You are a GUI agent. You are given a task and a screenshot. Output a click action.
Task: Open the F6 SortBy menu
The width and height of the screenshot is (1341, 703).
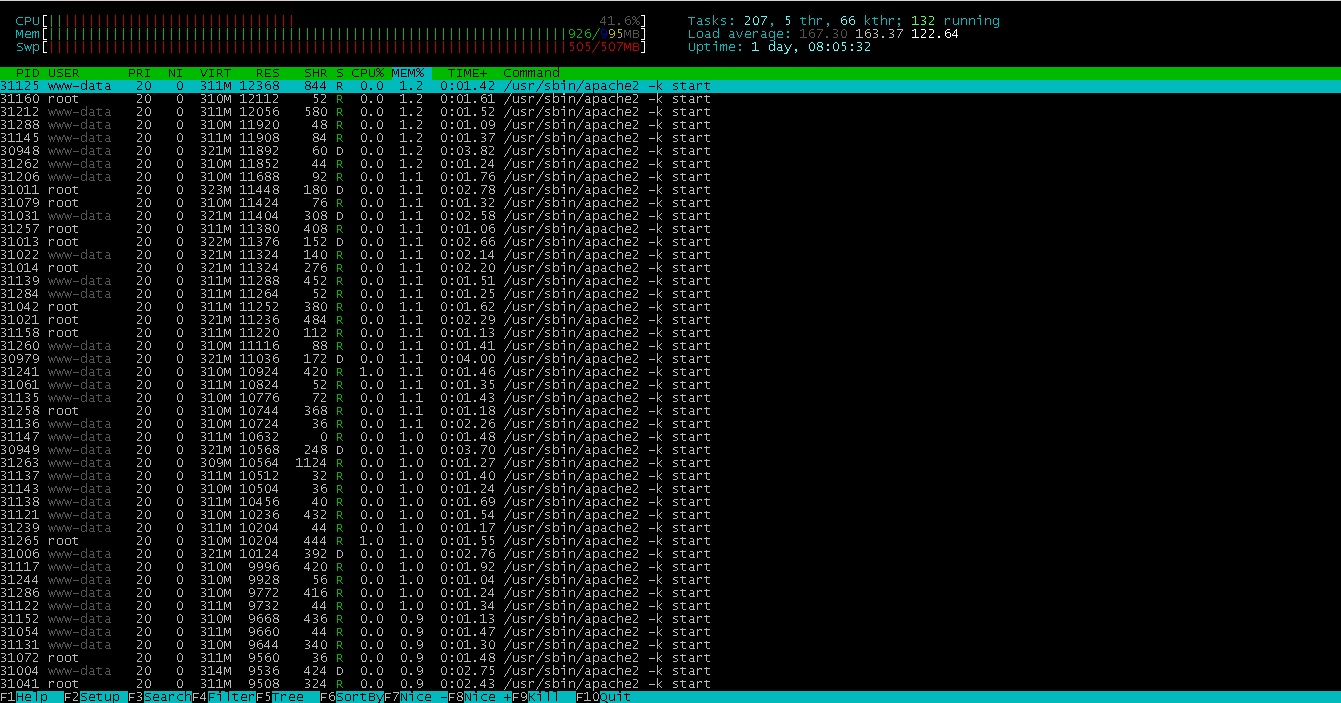[352, 697]
